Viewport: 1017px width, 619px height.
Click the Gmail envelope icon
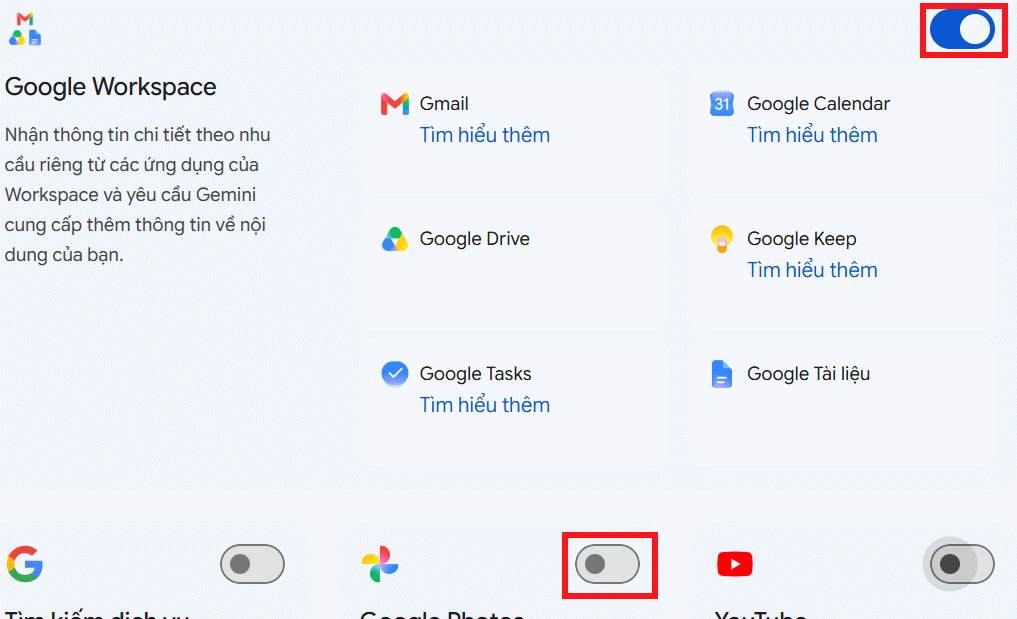click(394, 104)
